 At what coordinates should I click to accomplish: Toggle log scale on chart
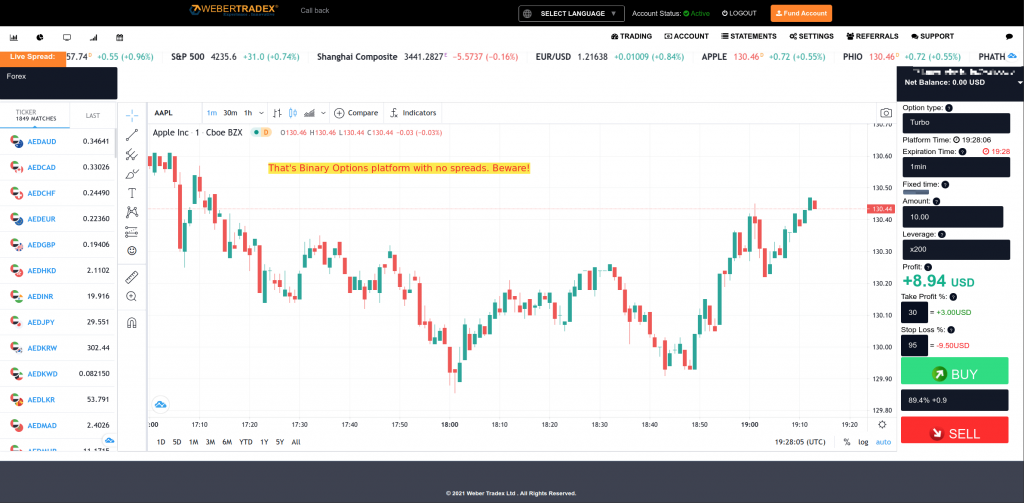[863, 442]
